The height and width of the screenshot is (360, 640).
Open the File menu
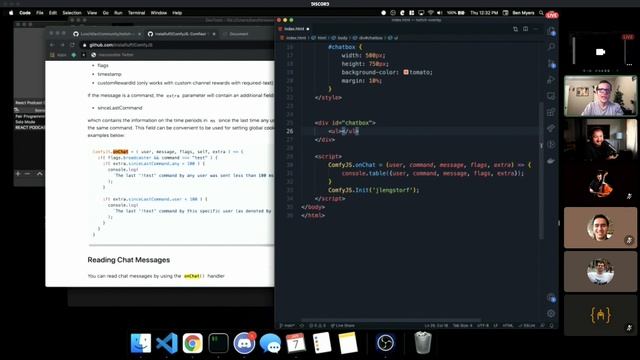point(40,13)
